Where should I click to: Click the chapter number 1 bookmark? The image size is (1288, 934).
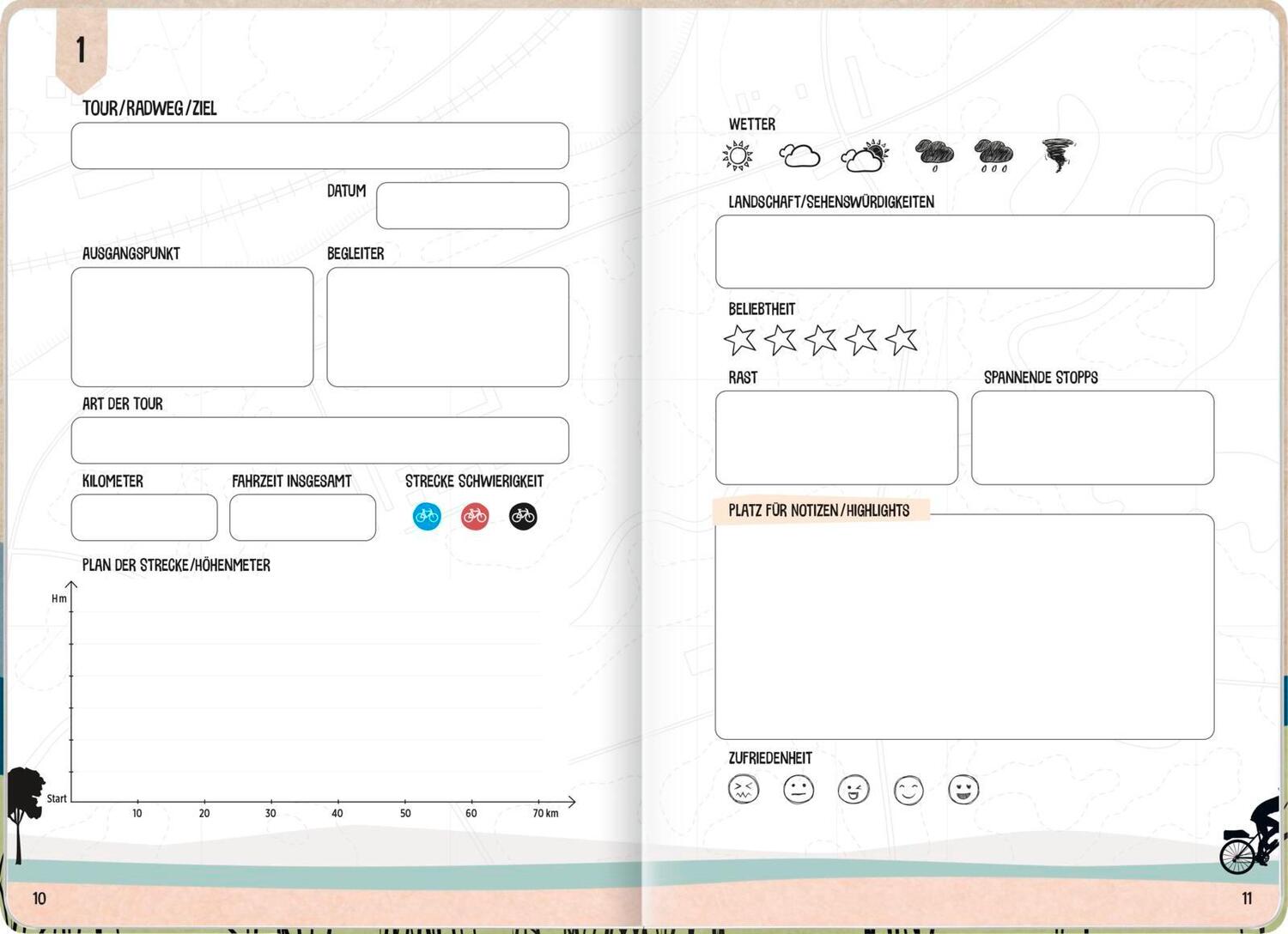[x=82, y=50]
